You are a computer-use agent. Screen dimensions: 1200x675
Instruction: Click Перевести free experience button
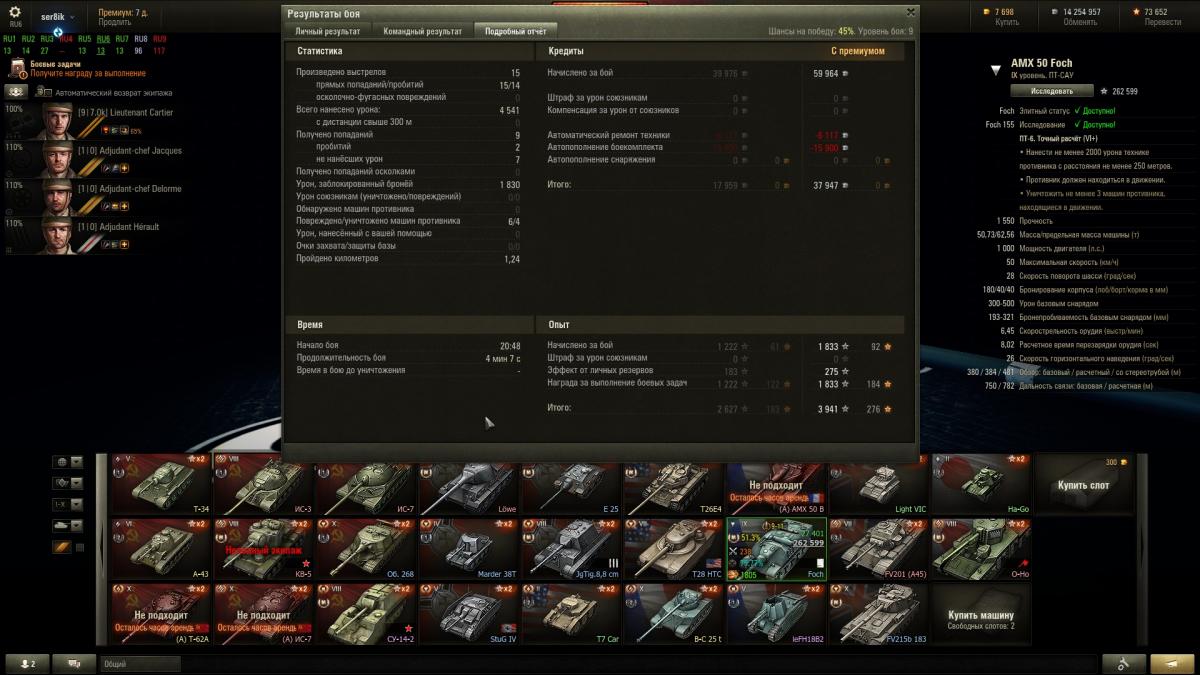click(1162, 21)
